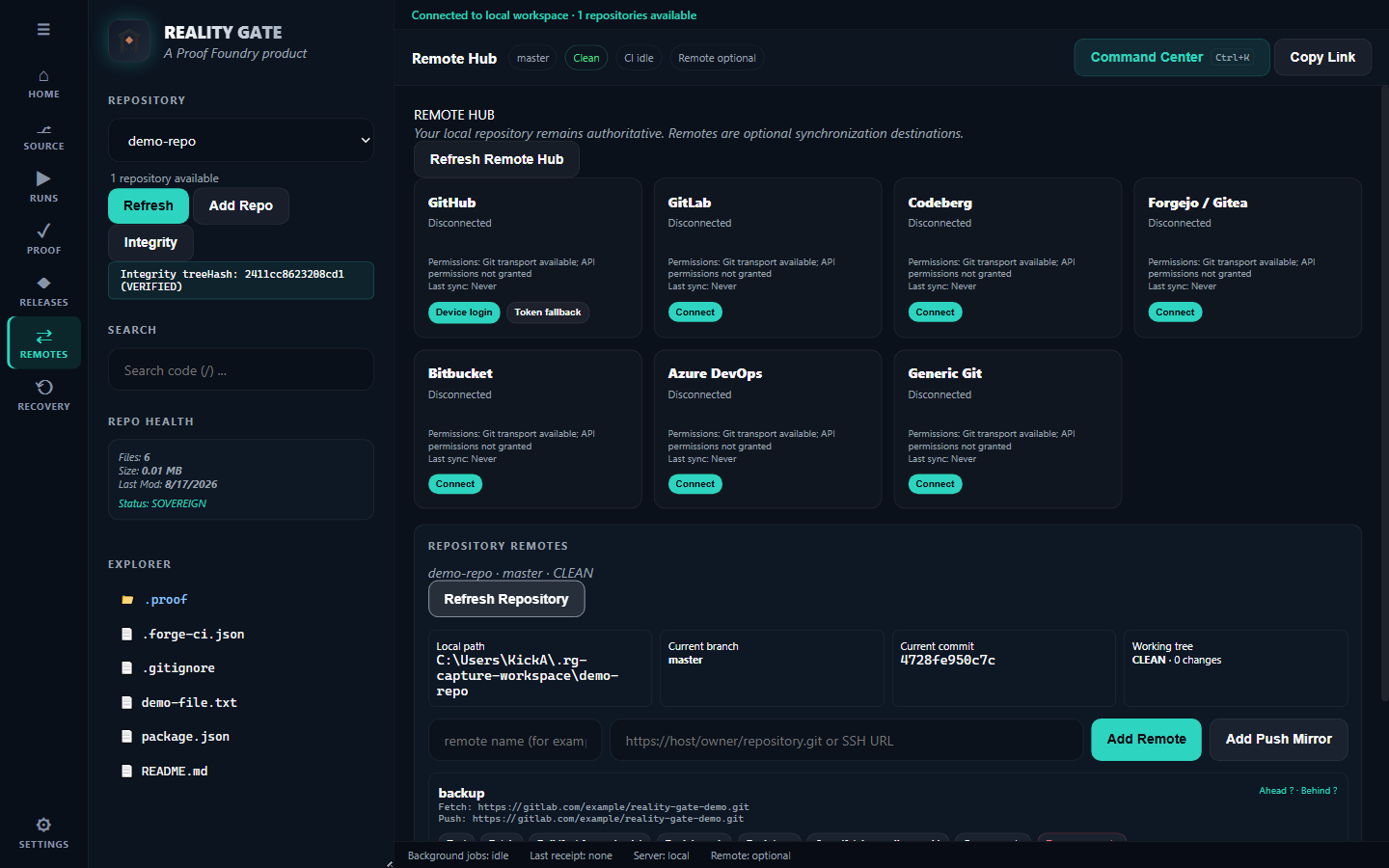The image size is (1389, 868).
Task: Click the .proof folder icon
Action: [x=127, y=600]
